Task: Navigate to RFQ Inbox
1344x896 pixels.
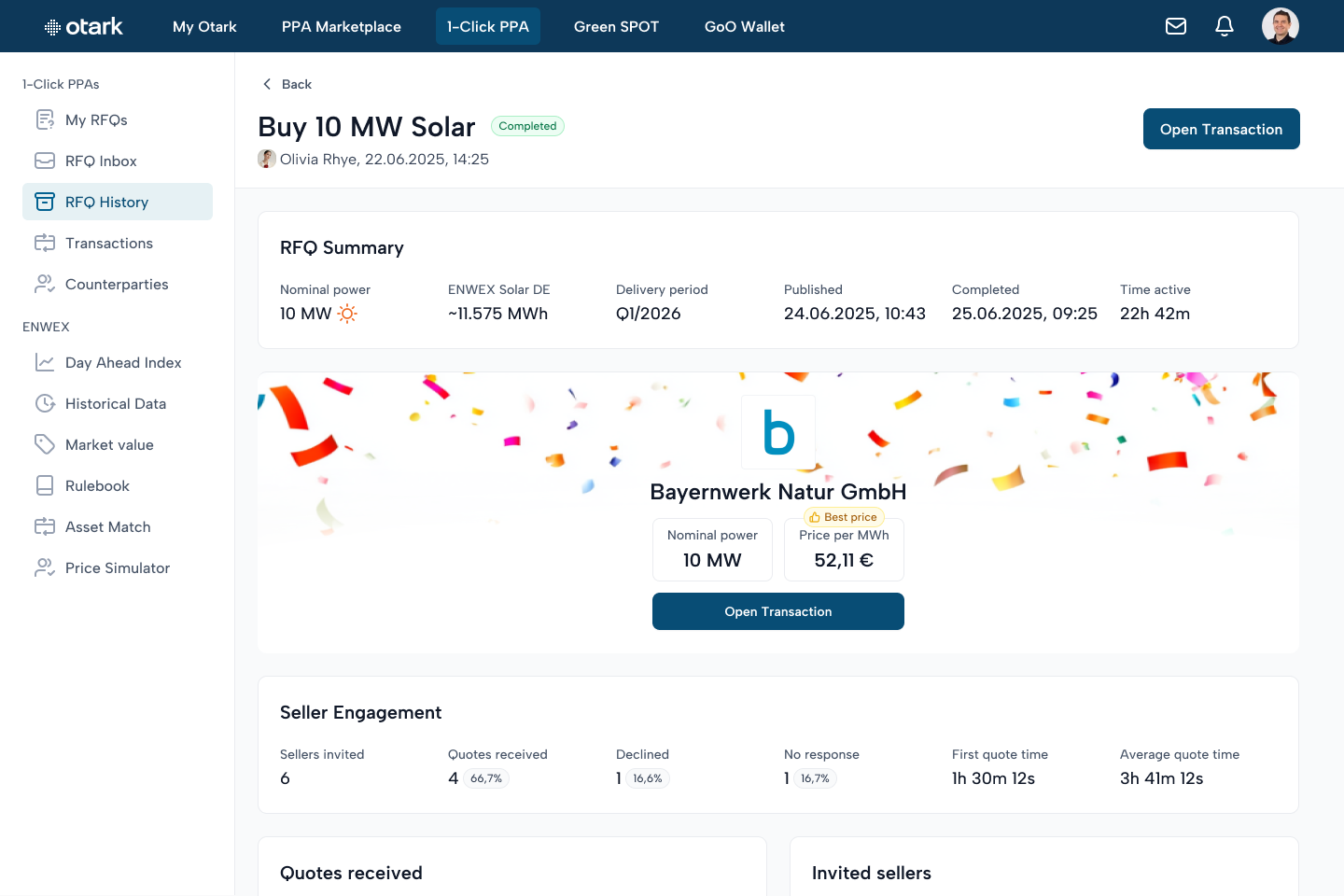Action: pos(118,161)
